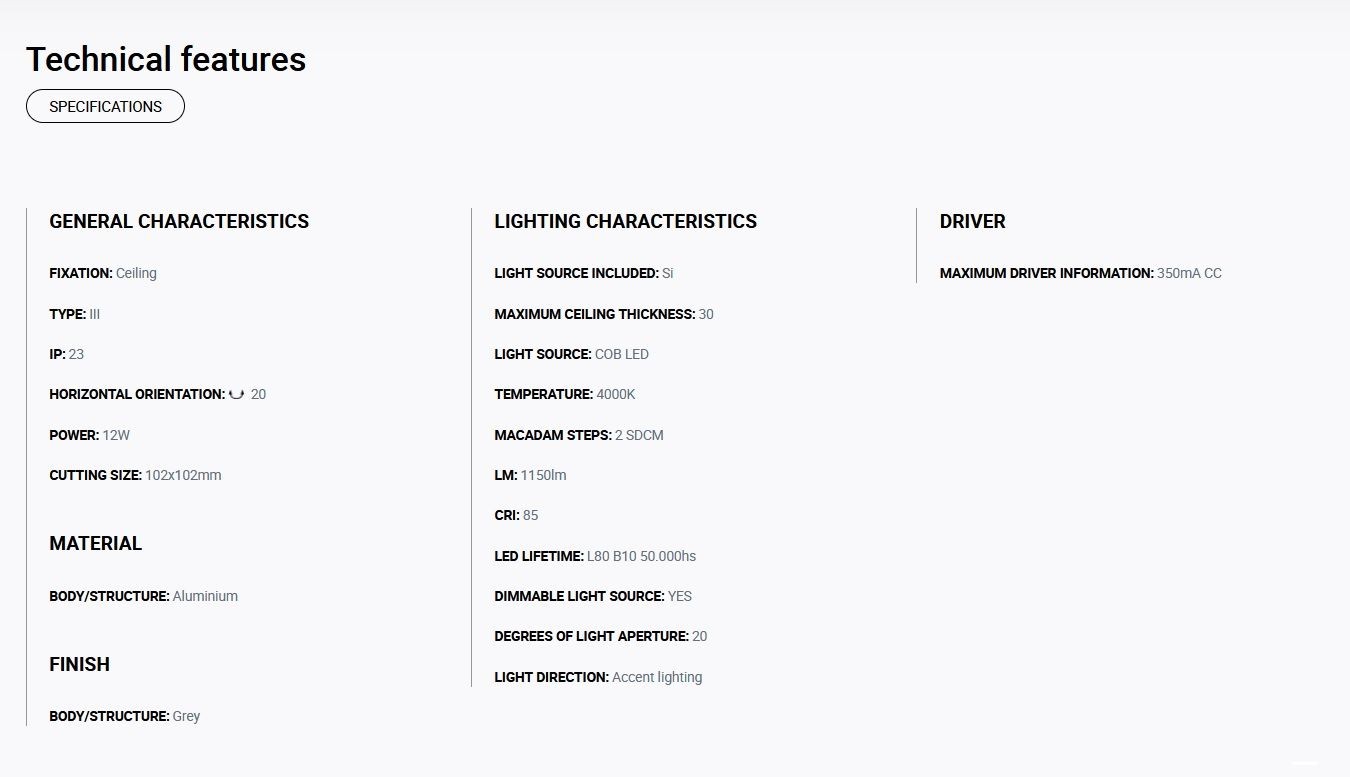Click the Grey finish value

tap(186, 716)
